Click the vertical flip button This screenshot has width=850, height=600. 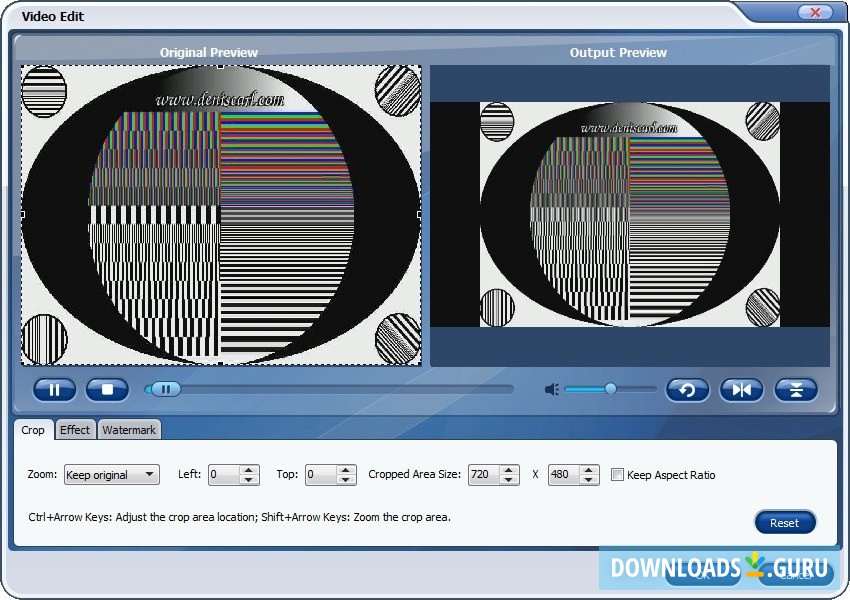tap(796, 390)
